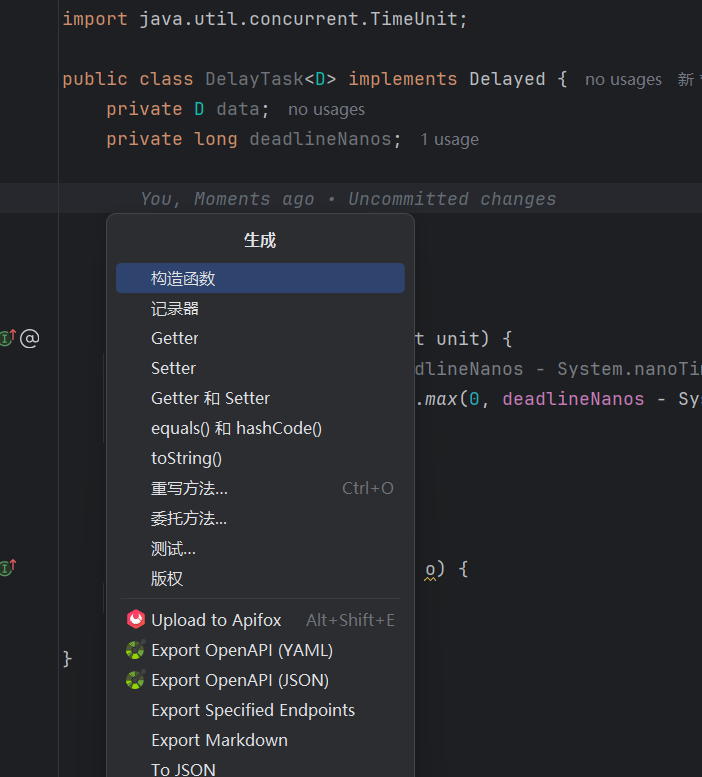The height and width of the screenshot is (777, 702).
Task: Generate equals() 和 hashCode()
Action: (x=260, y=428)
